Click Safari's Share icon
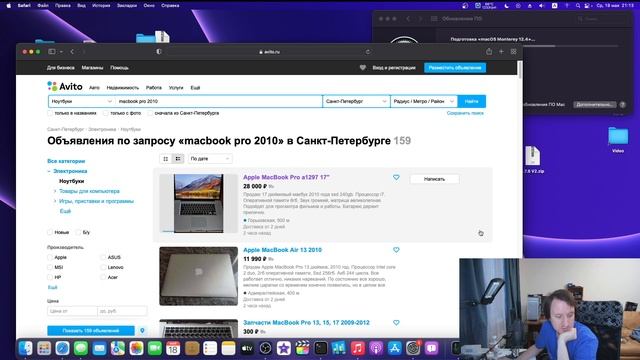This screenshot has height=360, width=640. point(489,51)
